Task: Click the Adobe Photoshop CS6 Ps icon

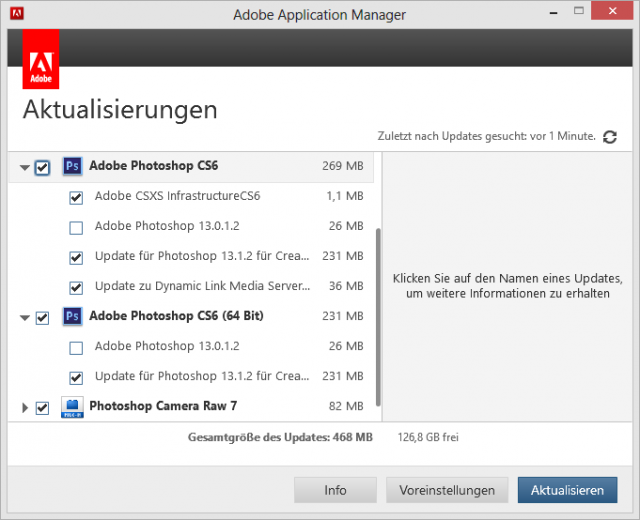Action: pos(72,166)
